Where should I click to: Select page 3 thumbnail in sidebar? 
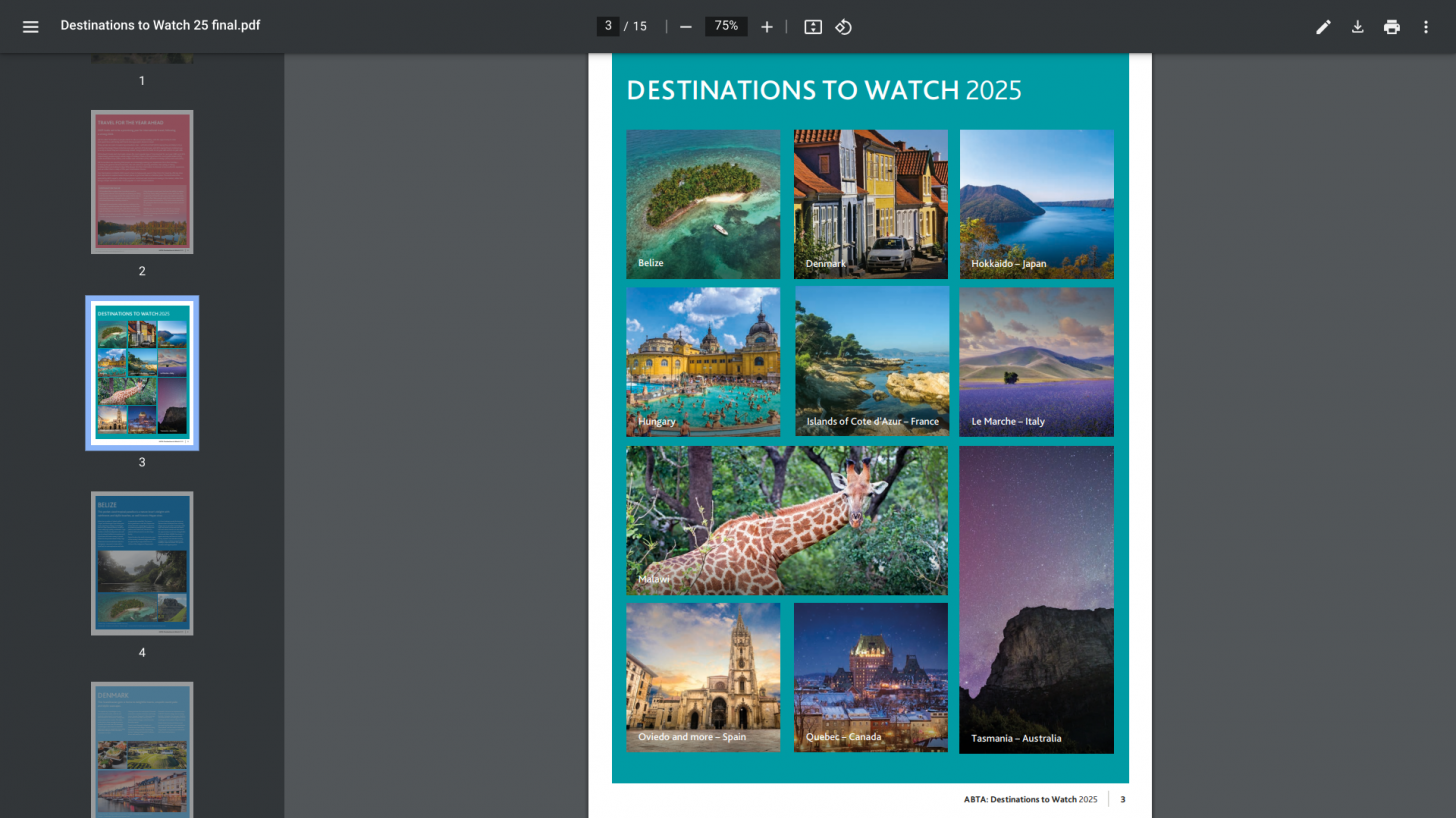pos(142,372)
